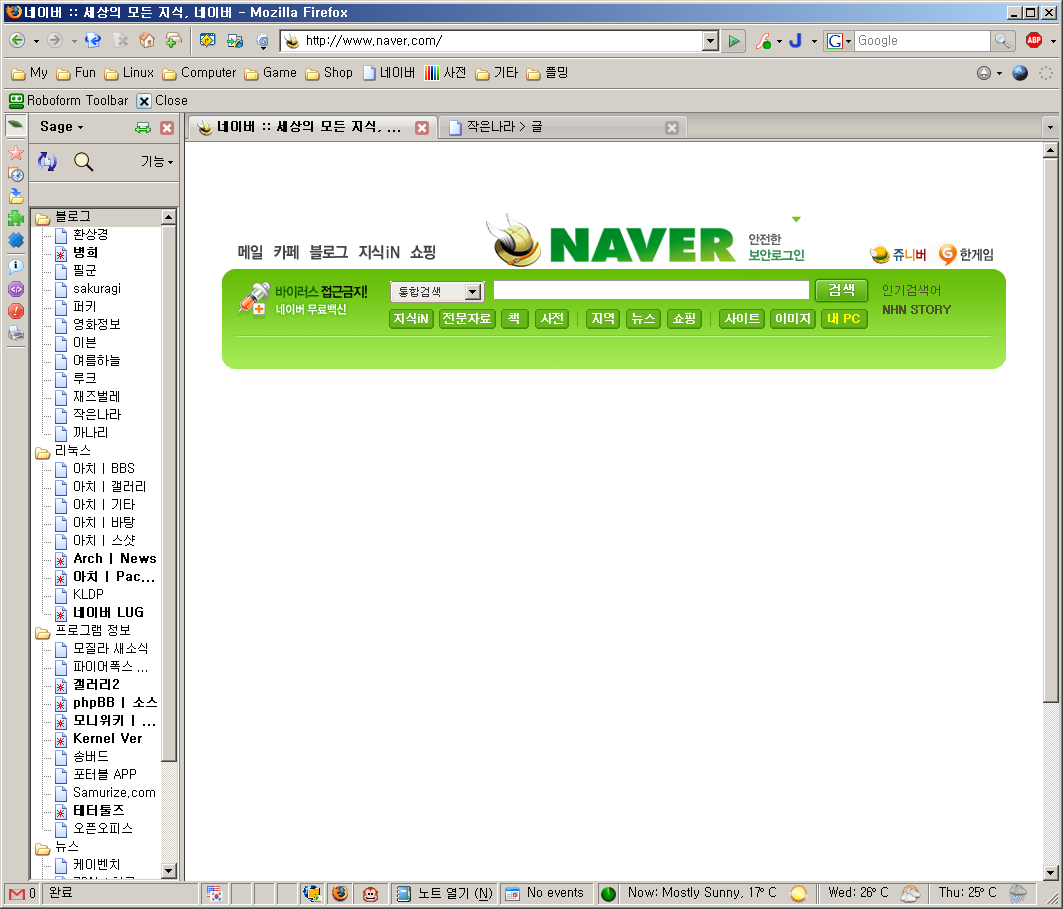The image size is (1063, 909).
Task: Click the blue info bubble sidebar icon
Action: [16, 266]
